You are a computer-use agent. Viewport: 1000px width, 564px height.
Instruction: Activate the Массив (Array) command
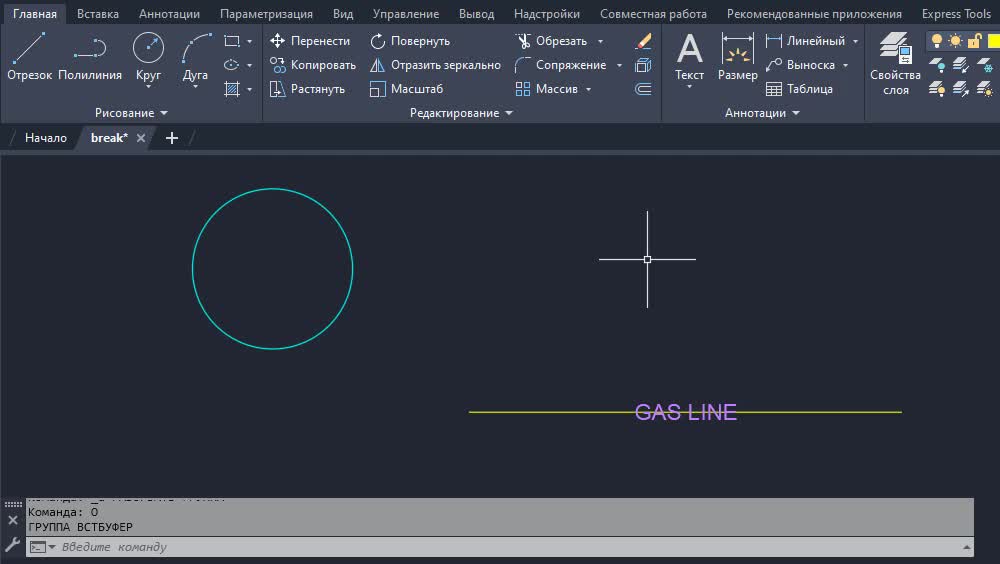pos(547,89)
